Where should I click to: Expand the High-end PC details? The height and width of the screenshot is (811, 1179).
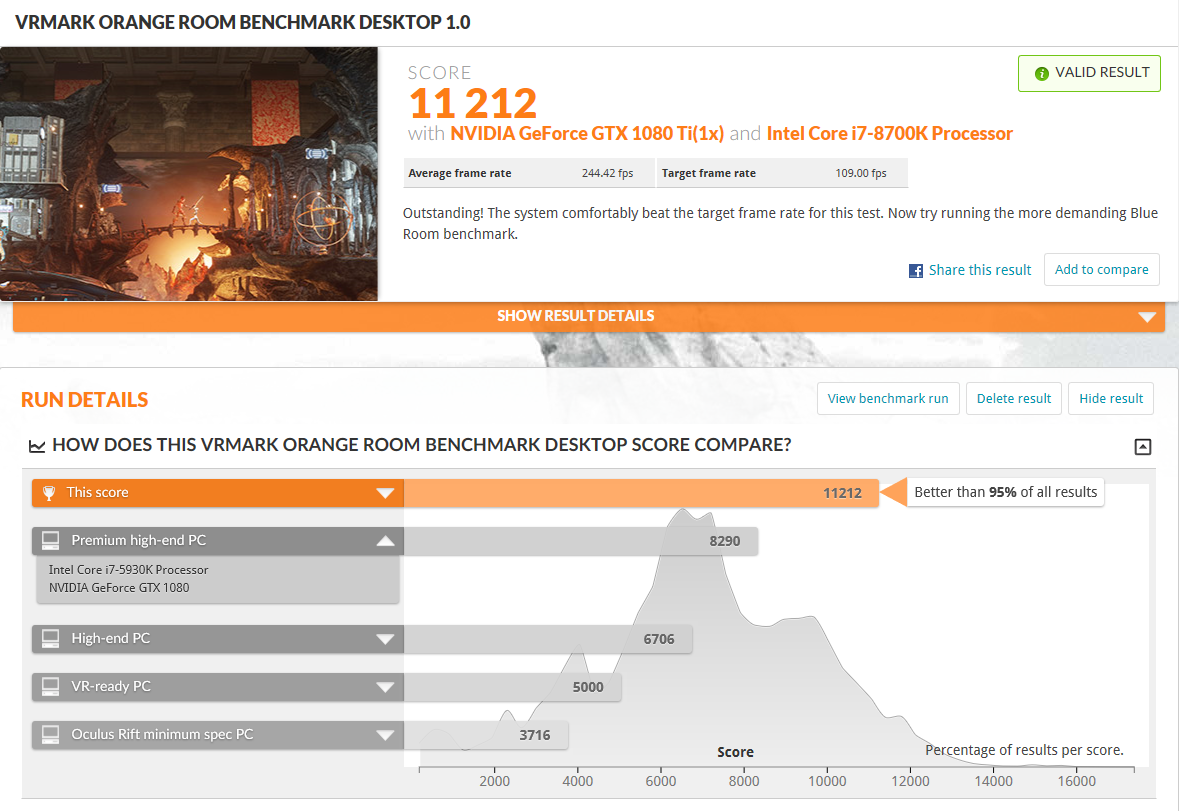click(x=385, y=639)
